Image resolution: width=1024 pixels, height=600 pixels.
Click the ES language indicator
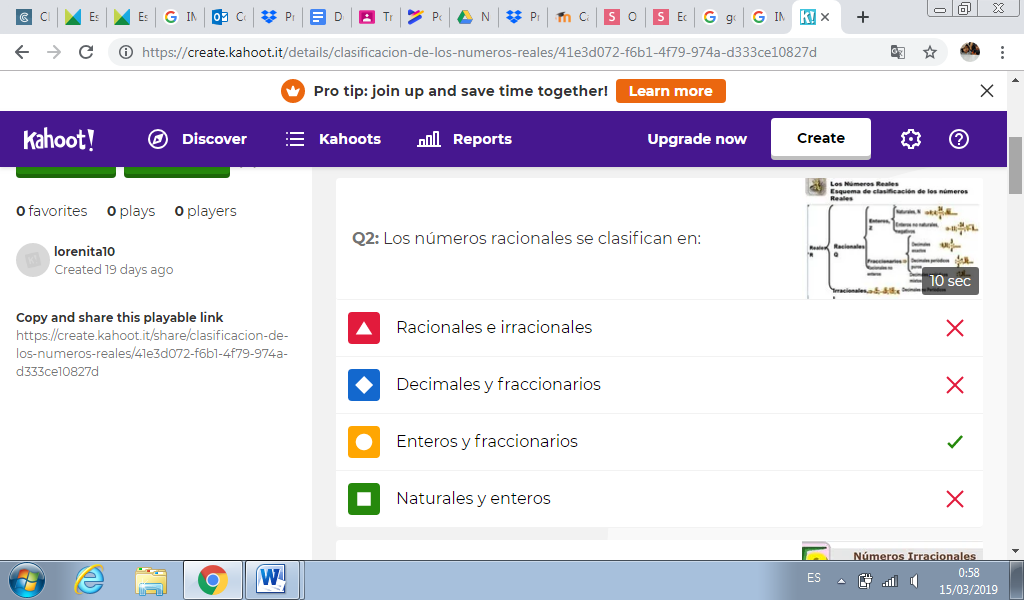click(x=814, y=578)
